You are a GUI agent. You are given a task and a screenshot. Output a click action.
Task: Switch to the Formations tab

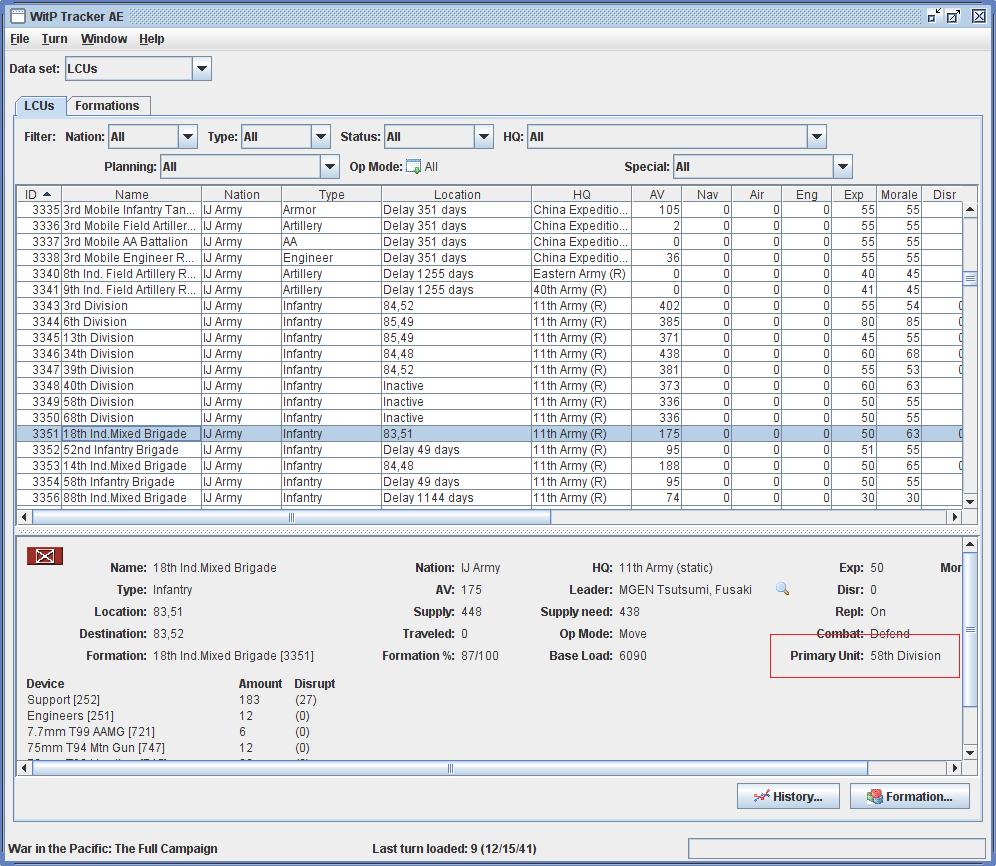[x=107, y=106]
